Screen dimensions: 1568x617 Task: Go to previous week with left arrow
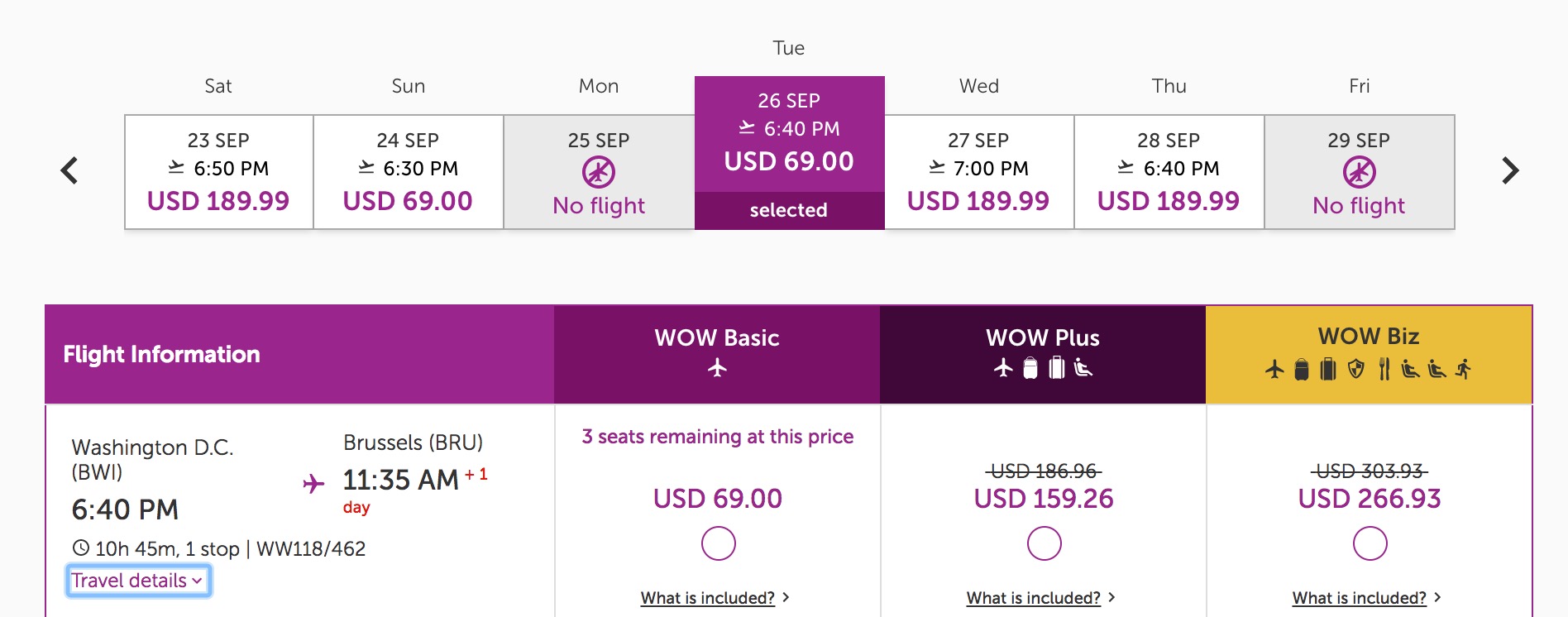click(x=70, y=171)
